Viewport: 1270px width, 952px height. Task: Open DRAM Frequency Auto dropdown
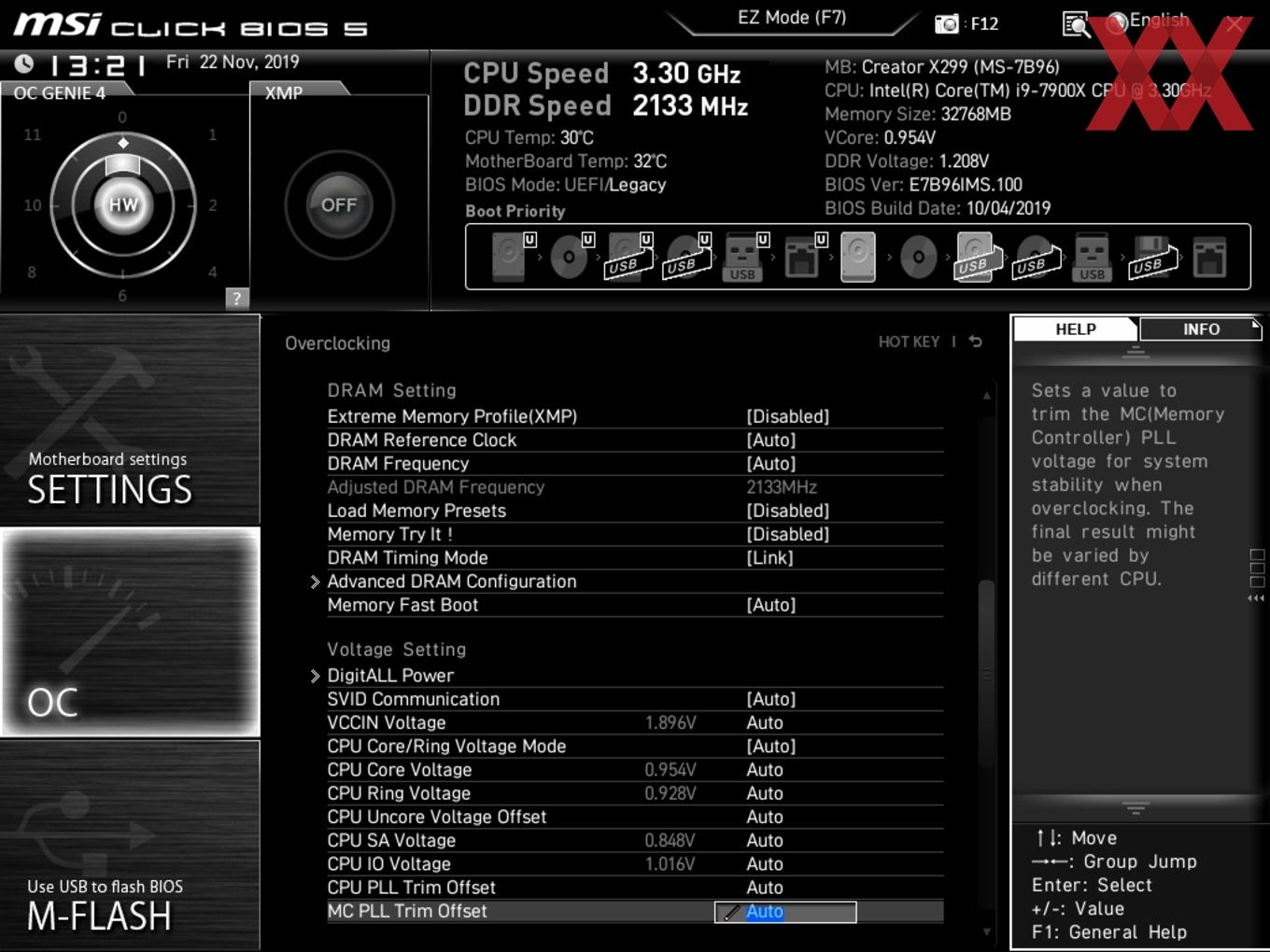click(770, 464)
